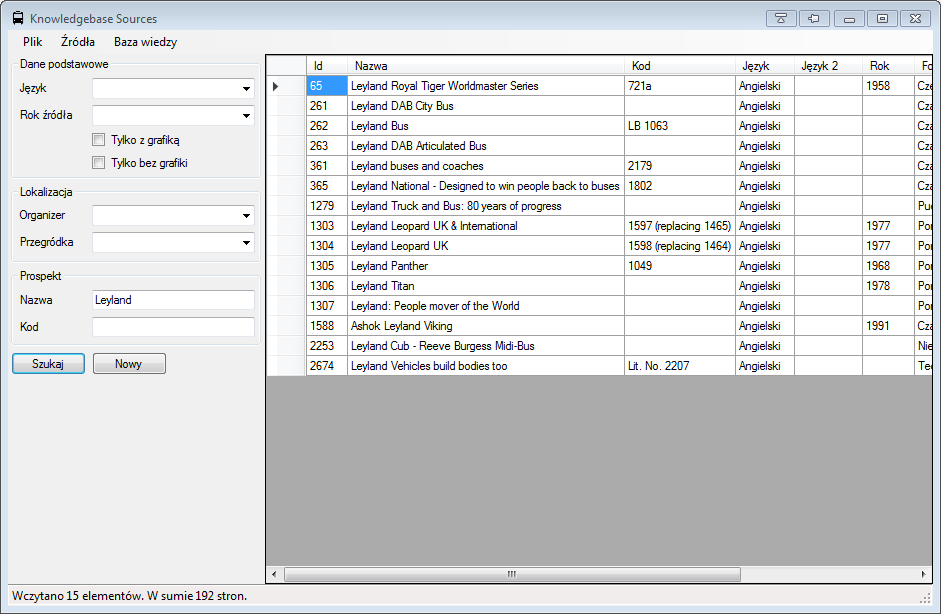
Task: Click the Kod cell 721a
Action: pyautogui.click(x=679, y=86)
